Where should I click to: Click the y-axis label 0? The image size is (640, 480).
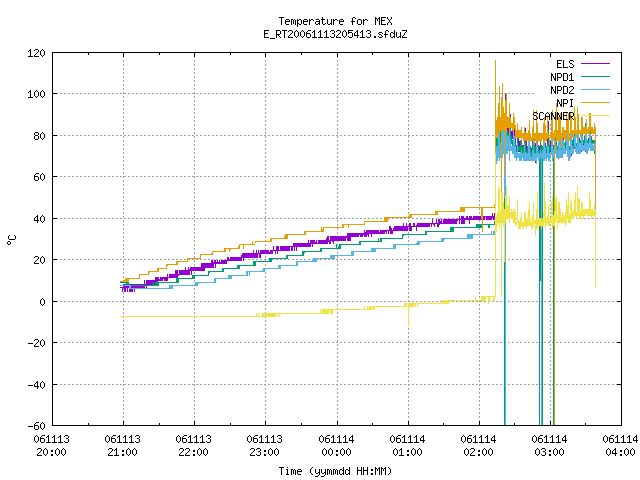(42, 302)
